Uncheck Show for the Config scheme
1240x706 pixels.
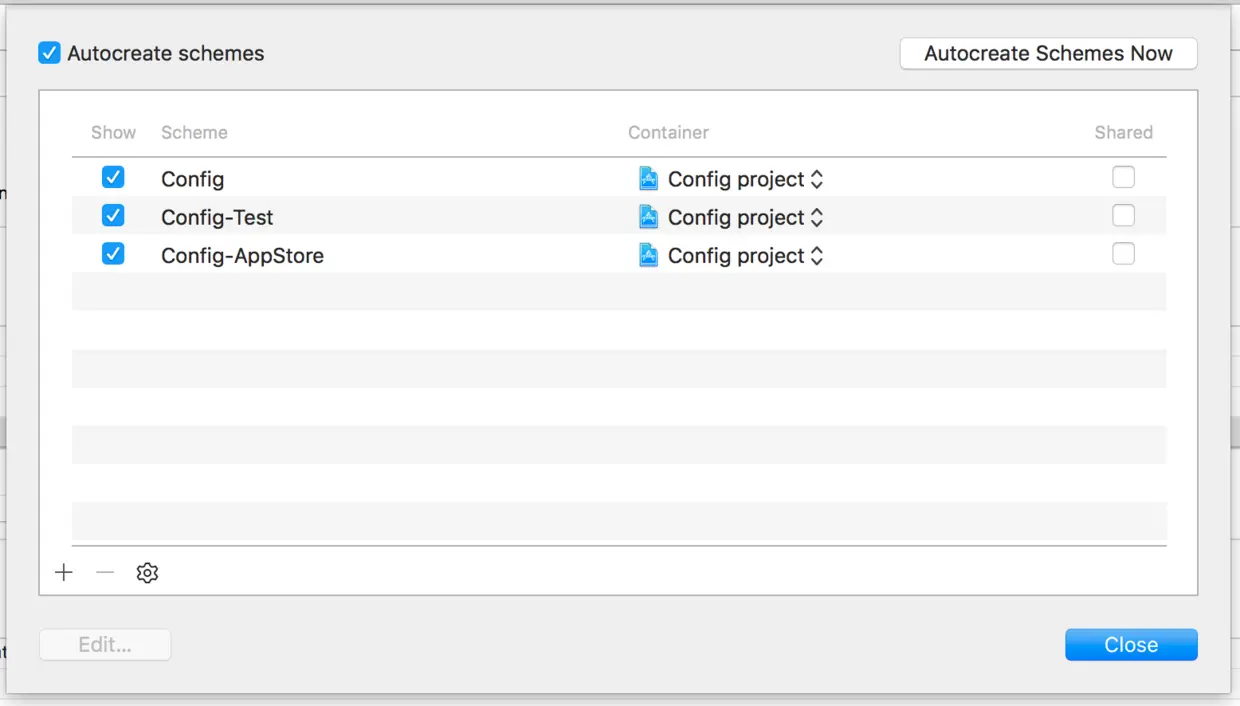[113, 178]
